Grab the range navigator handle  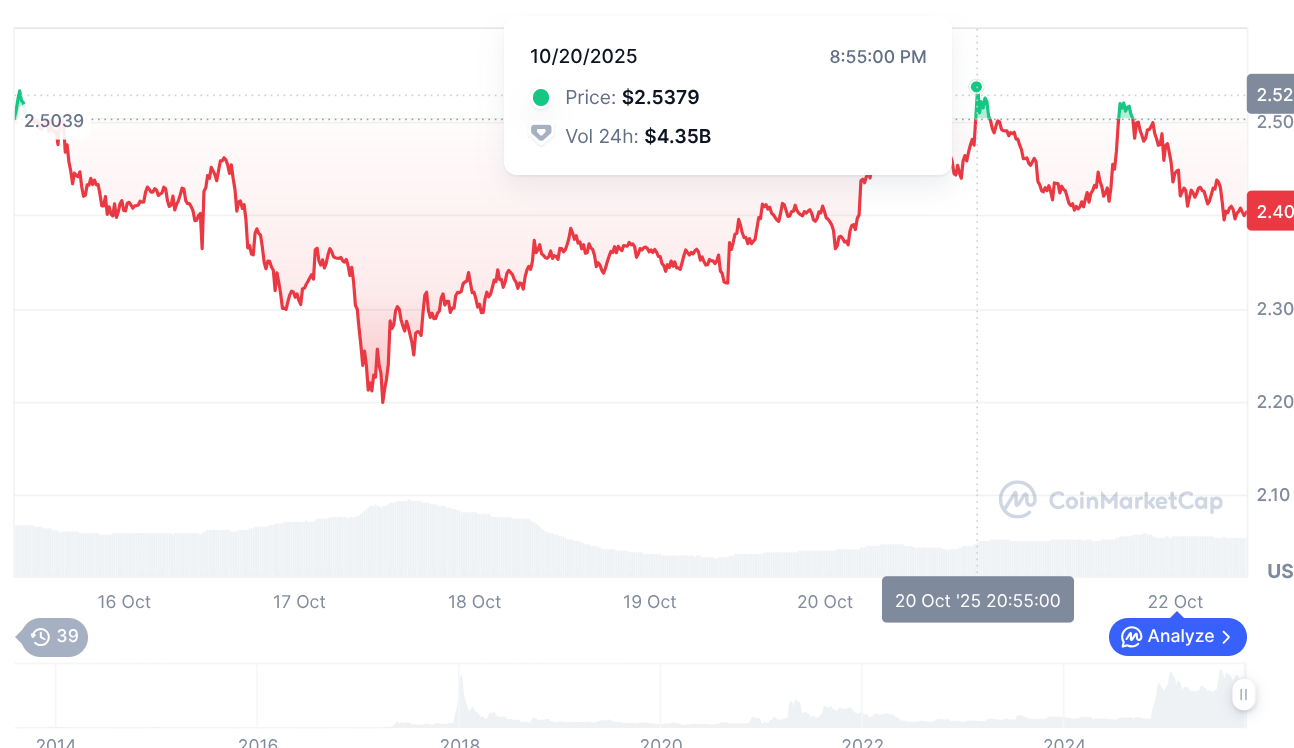click(1243, 695)
